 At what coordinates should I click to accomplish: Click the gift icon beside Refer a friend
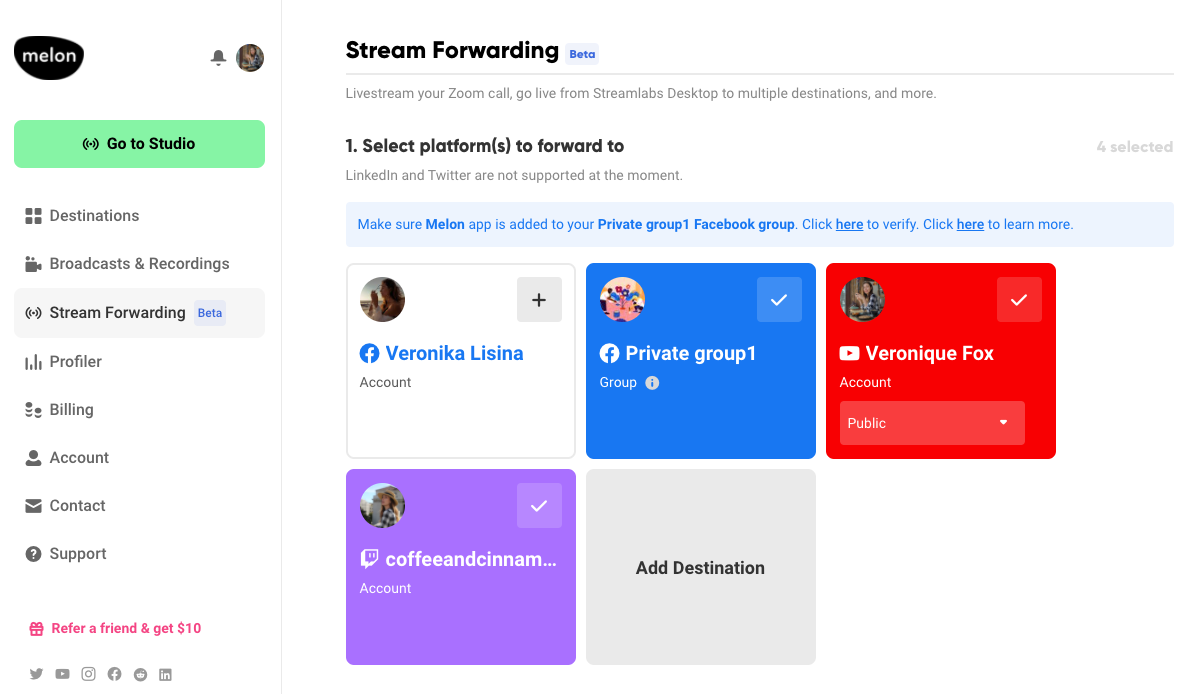coord(36,629)
